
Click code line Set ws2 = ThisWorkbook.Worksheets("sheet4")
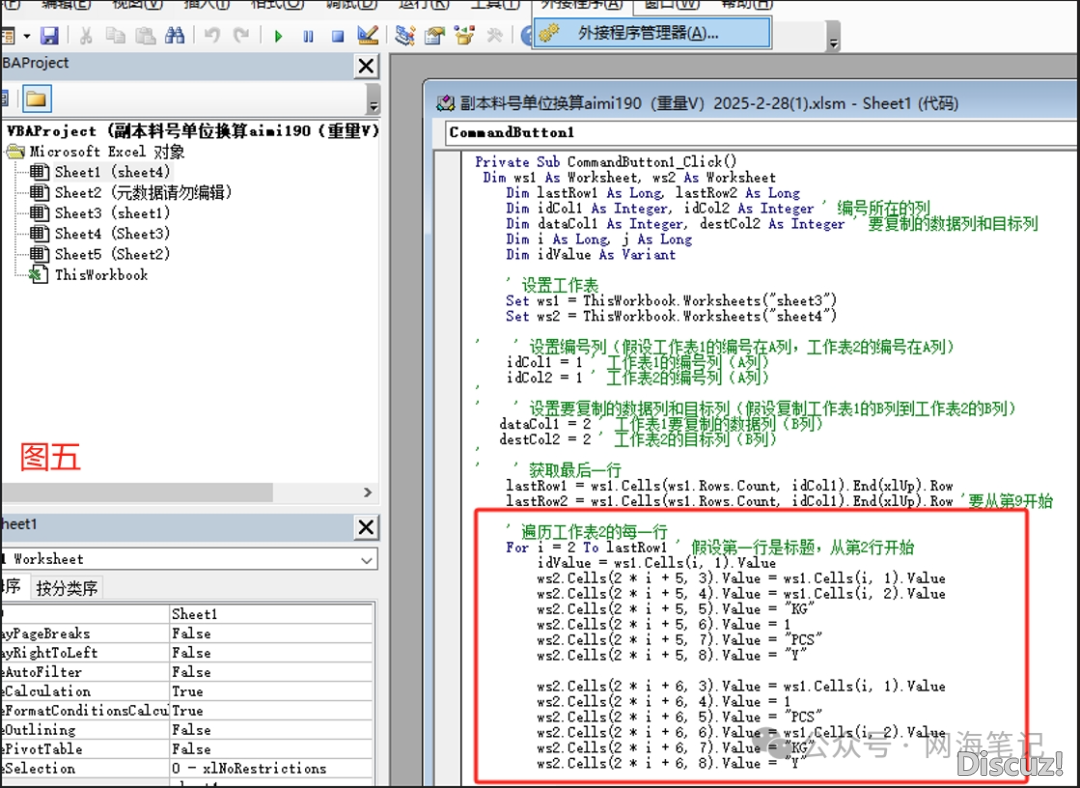click(672, 316)
